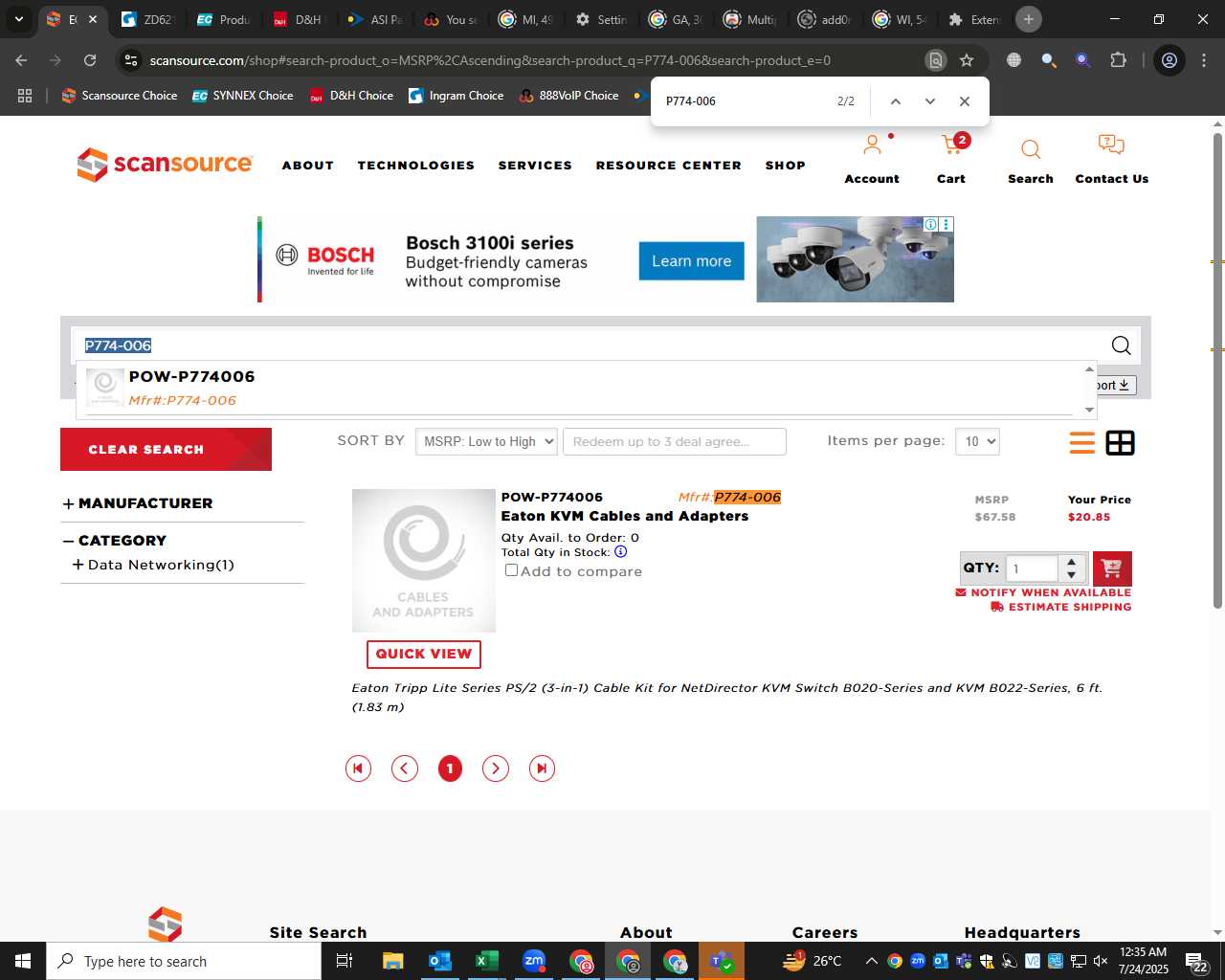Find previous match in find bar

click(896, 101)
